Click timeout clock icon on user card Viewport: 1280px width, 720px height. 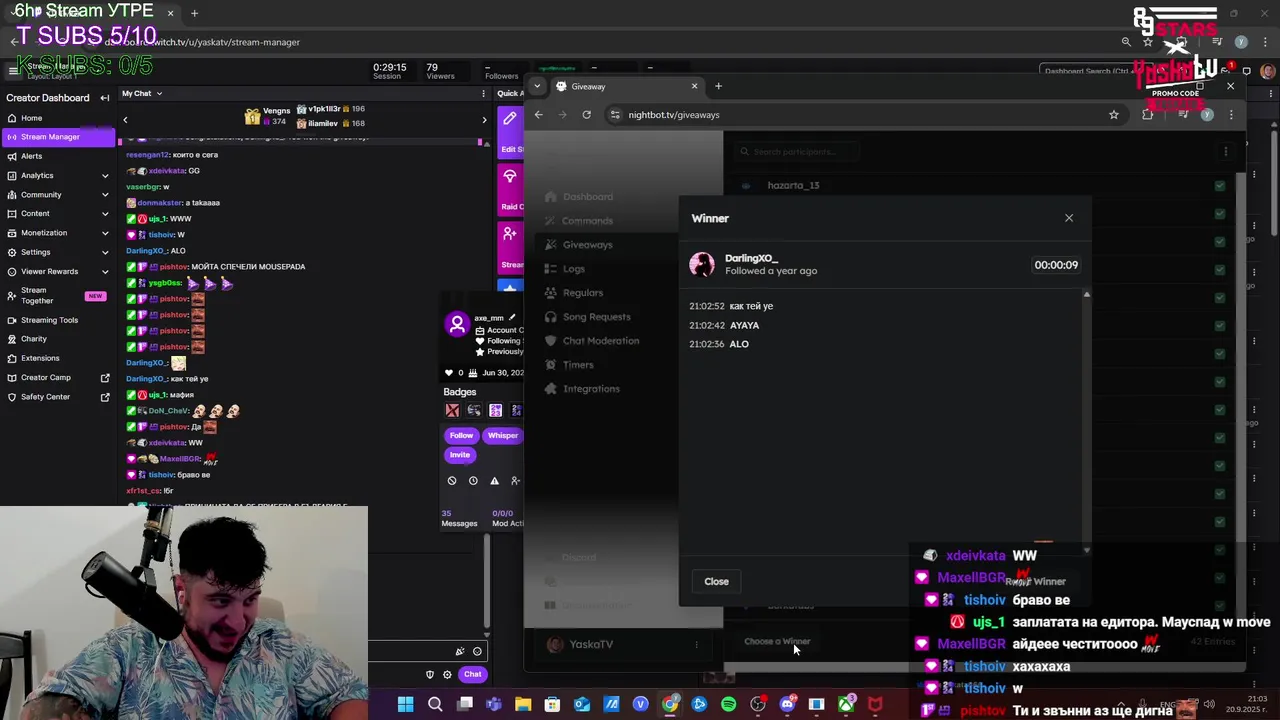[x=473, y=481]
